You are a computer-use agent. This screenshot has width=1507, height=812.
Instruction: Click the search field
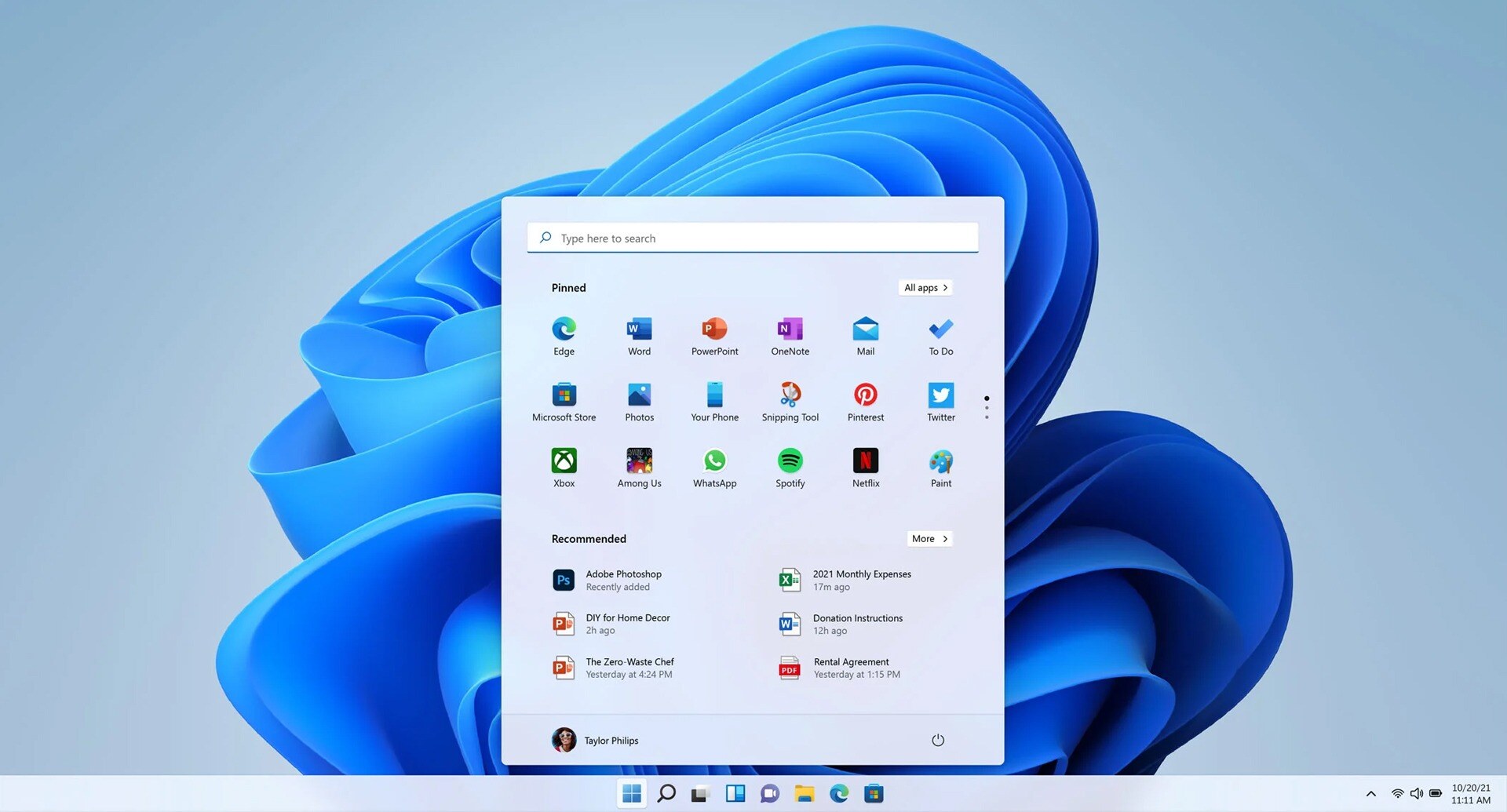pos(752,238)
